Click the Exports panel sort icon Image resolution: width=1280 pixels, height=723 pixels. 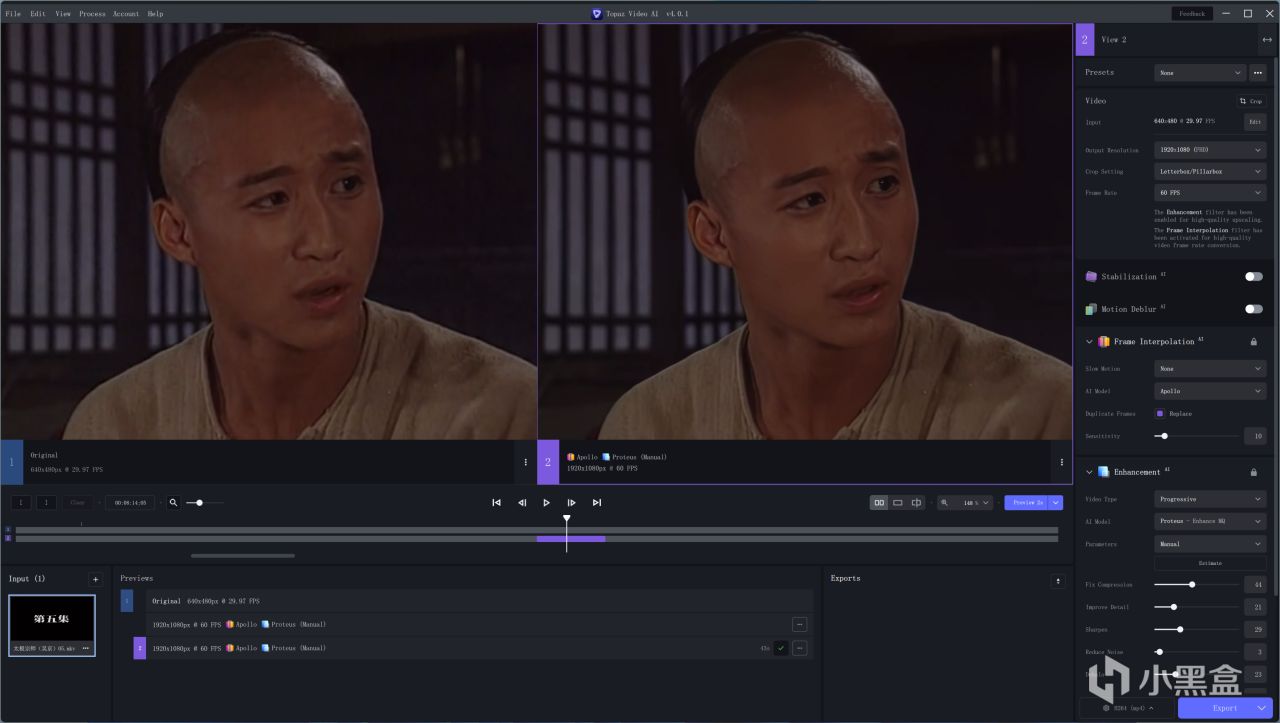(x=1058, y=581)
